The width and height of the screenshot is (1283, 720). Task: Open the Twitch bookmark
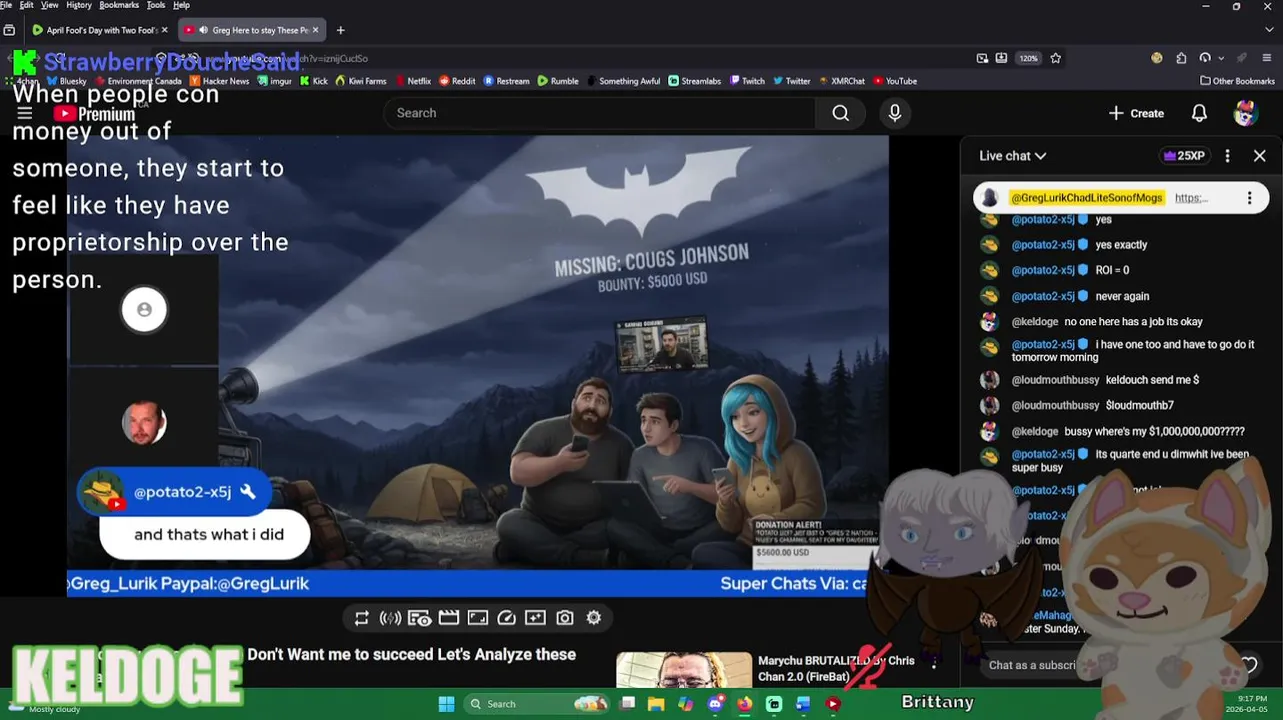[x=747, y=81]
